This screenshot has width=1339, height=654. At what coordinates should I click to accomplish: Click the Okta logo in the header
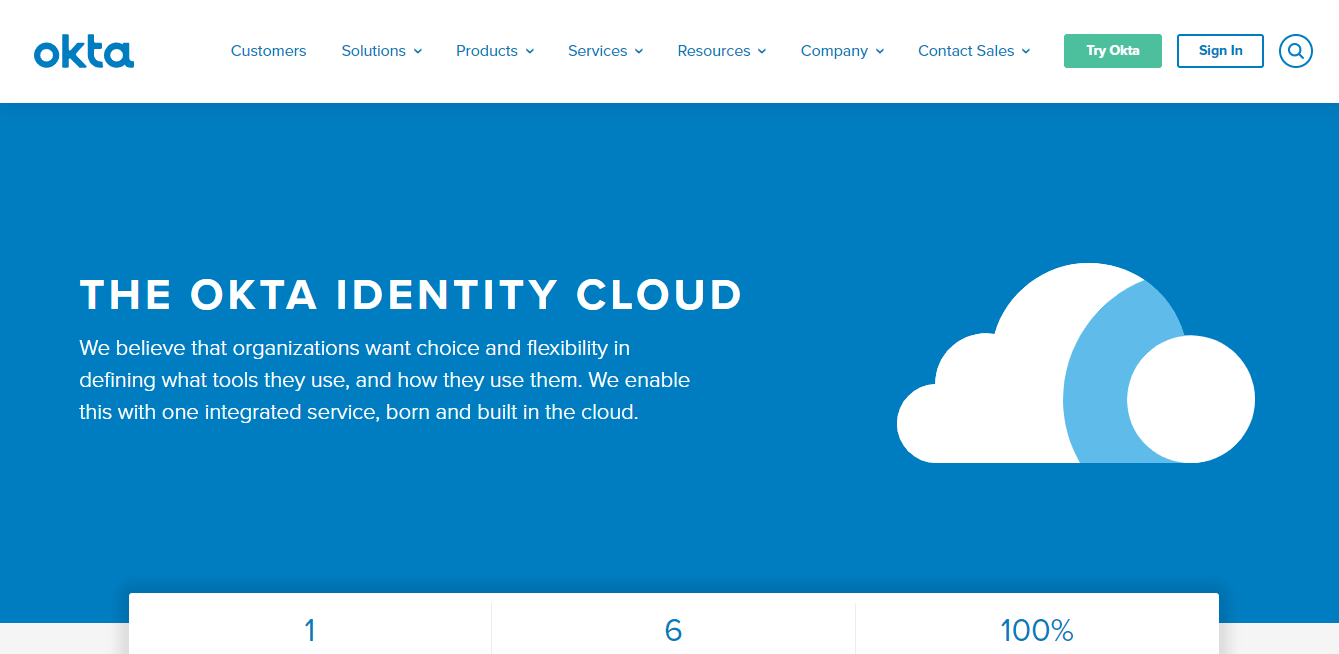pyautogui.click(x=84, y=52)
